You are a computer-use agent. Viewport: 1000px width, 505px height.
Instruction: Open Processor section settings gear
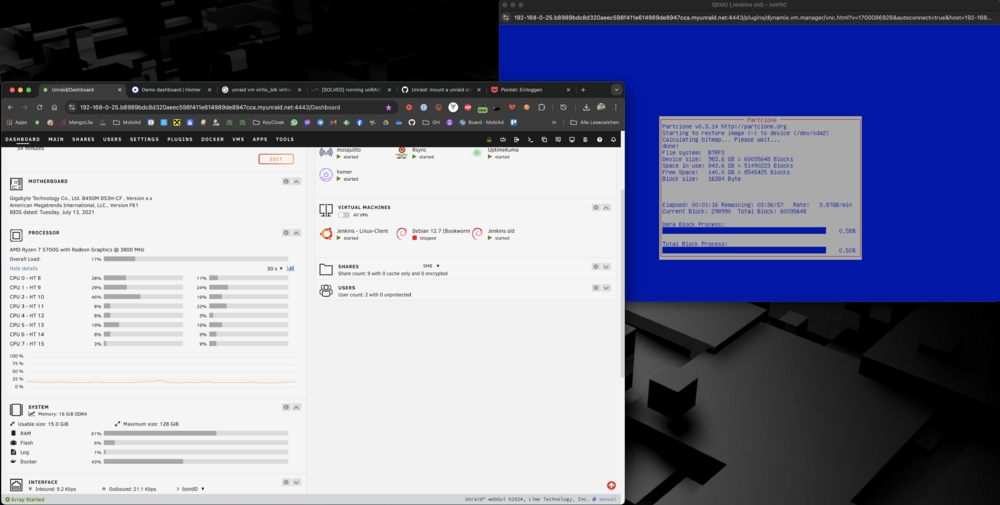[x=286, y=233]
